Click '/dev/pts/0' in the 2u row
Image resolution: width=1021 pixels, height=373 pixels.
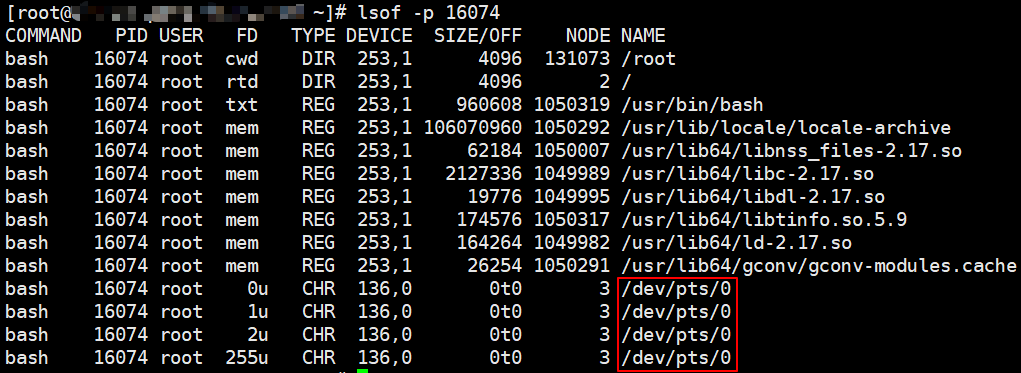pos(676,335)
